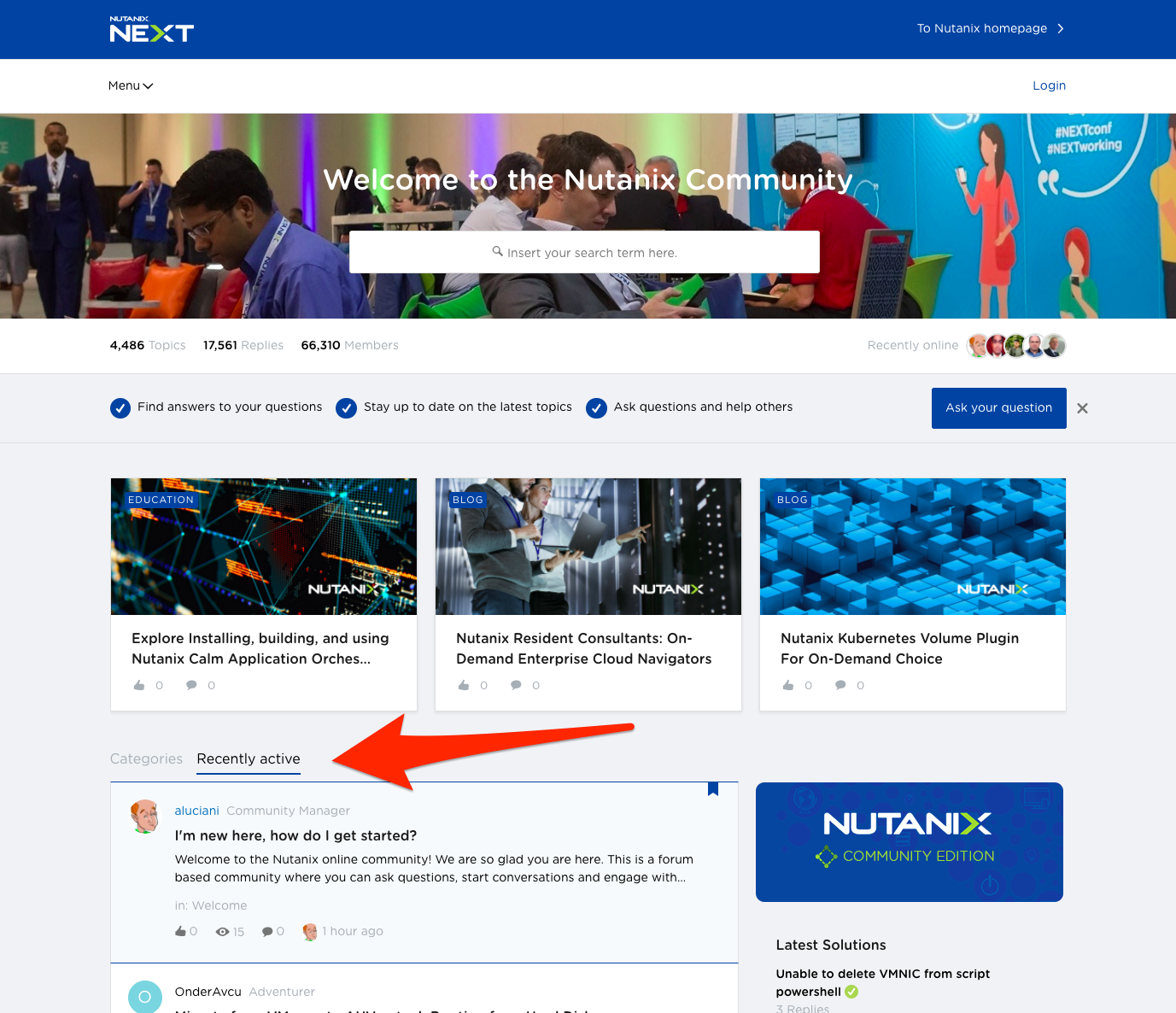Open the Kubernetes Volume Plugin card image
Image resolution: width=1176 pixels, height=1013 pixels.
click(913, 547)
